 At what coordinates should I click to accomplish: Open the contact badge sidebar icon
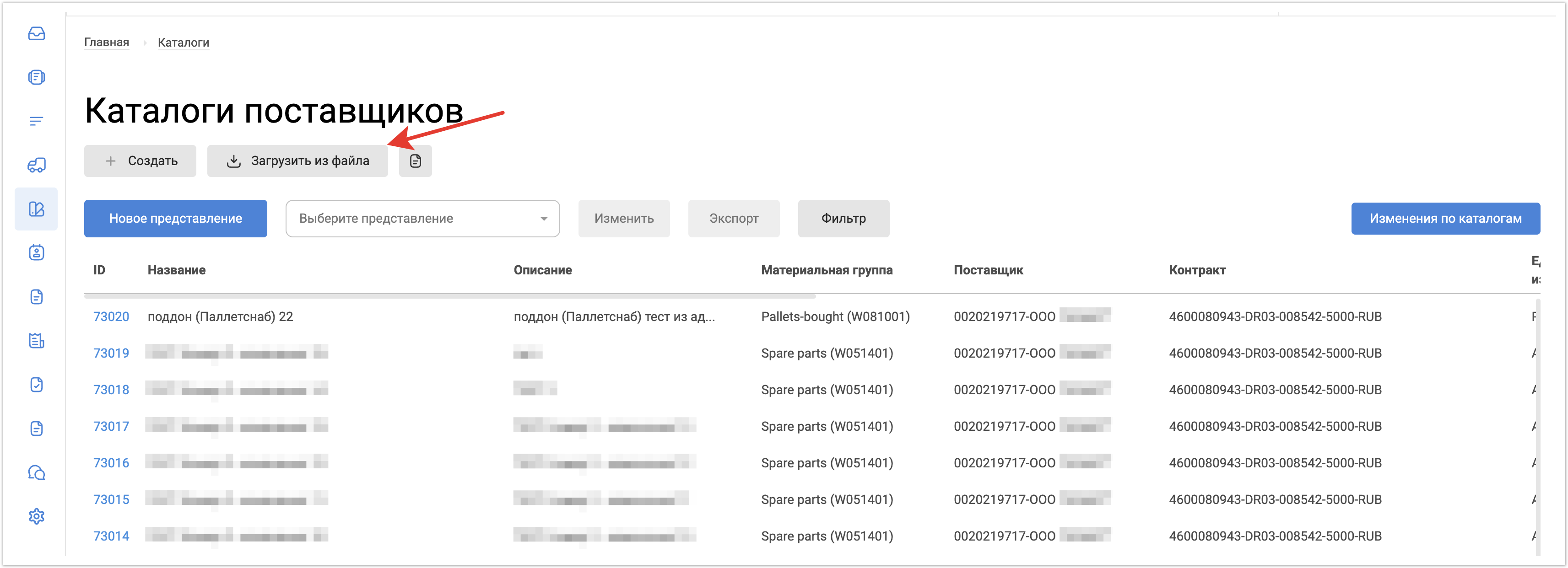[x=37, y=252]
